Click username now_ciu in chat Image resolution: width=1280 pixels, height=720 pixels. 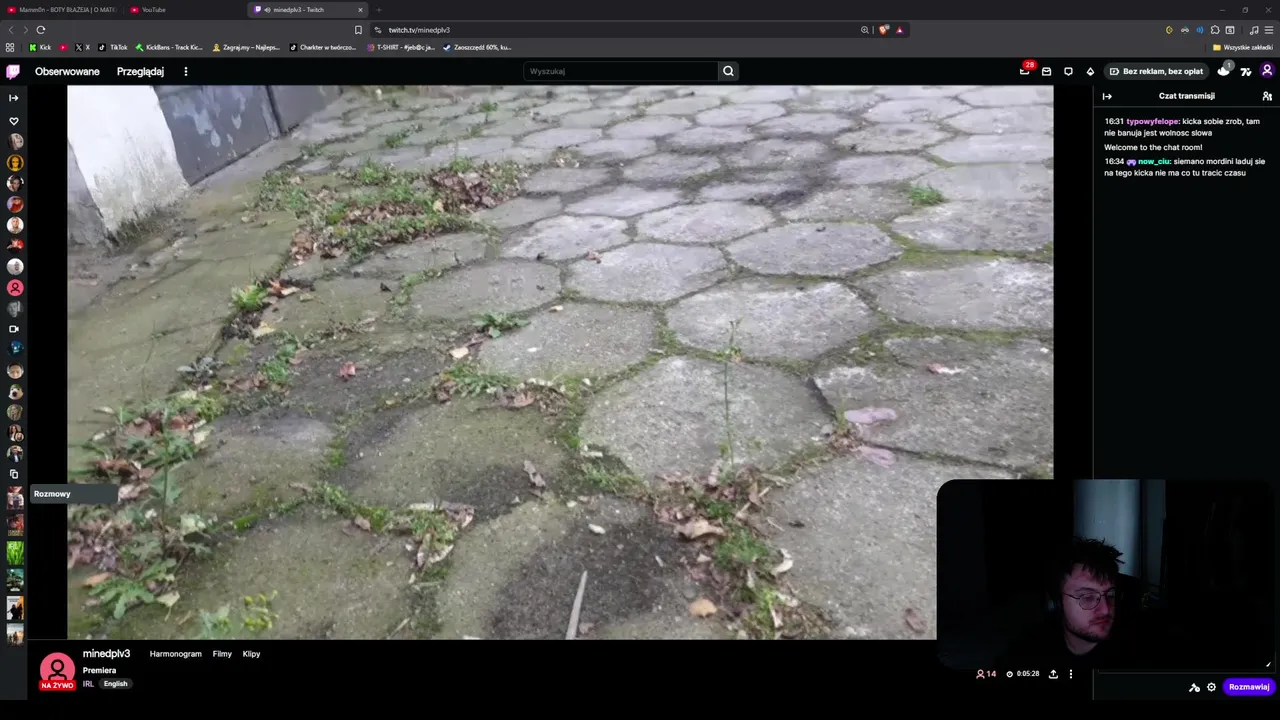click(1154, 161)
